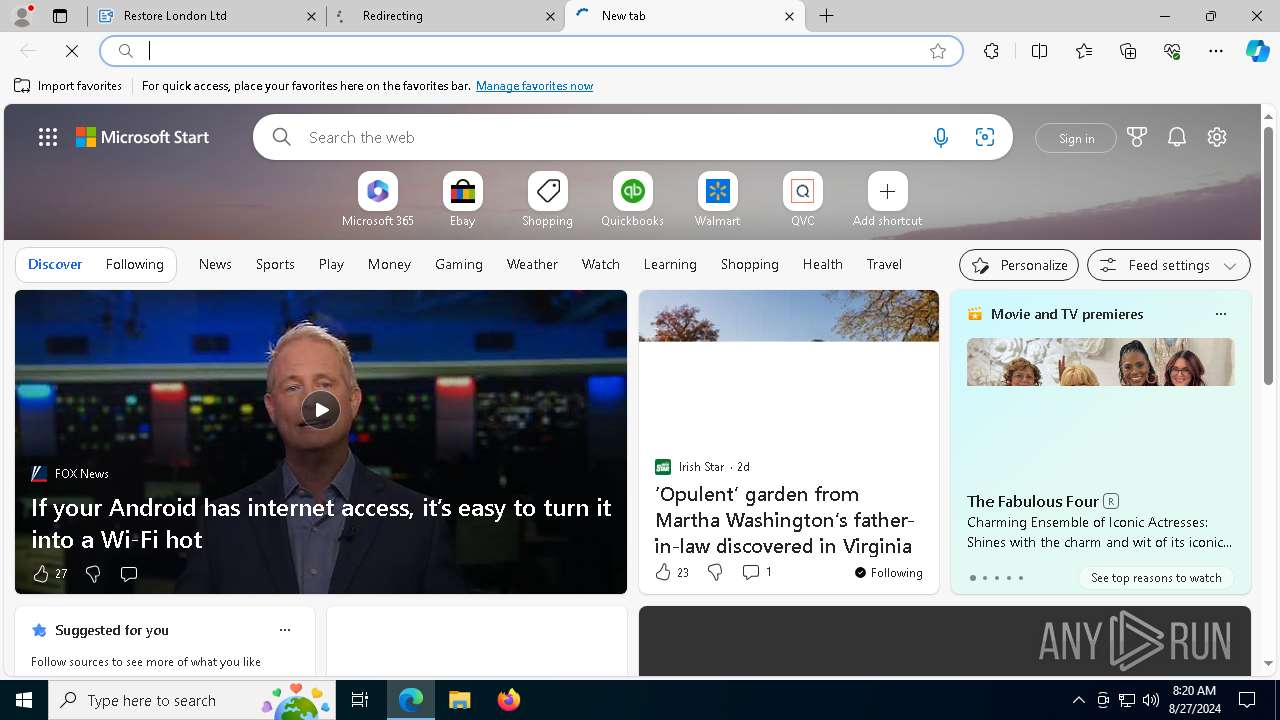The width and height of the screenshot is (1280, 720).
Task: Like the Irish Star article
Action: click(x=663, y=572)
